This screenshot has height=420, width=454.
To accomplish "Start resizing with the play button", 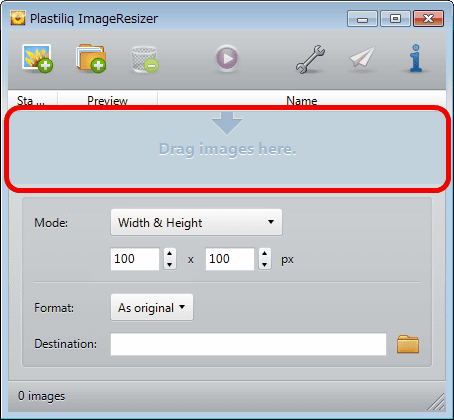I will [227, 58].
